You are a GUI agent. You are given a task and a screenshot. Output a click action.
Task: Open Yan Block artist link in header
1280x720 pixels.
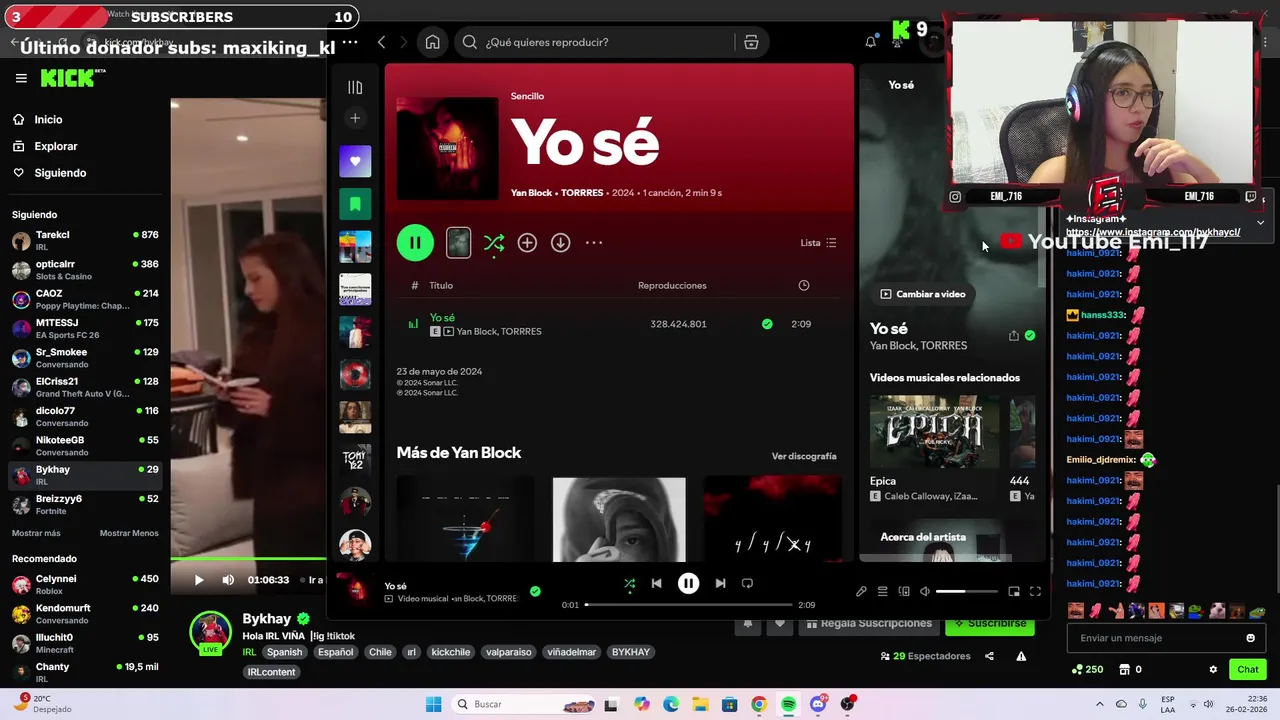(x=531, y=193)
